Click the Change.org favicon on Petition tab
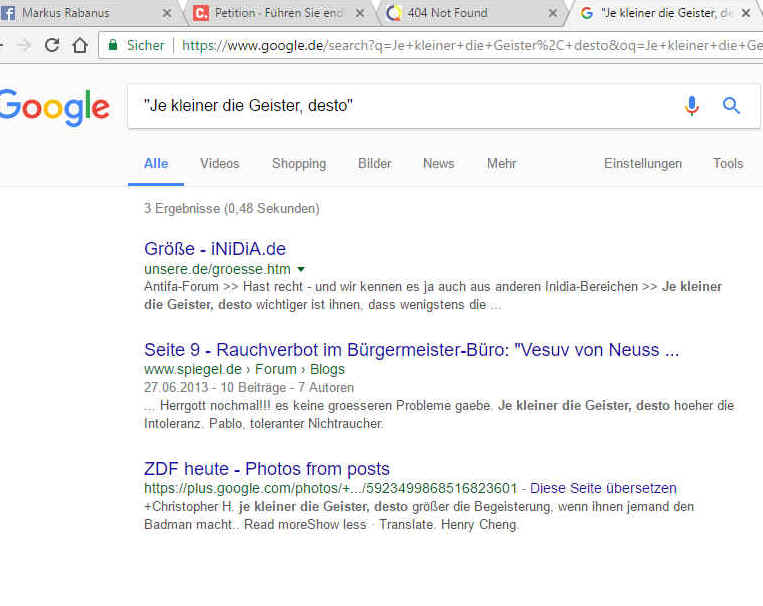The height and width of the screenshot is (606, 763). [x=200, y=13]
